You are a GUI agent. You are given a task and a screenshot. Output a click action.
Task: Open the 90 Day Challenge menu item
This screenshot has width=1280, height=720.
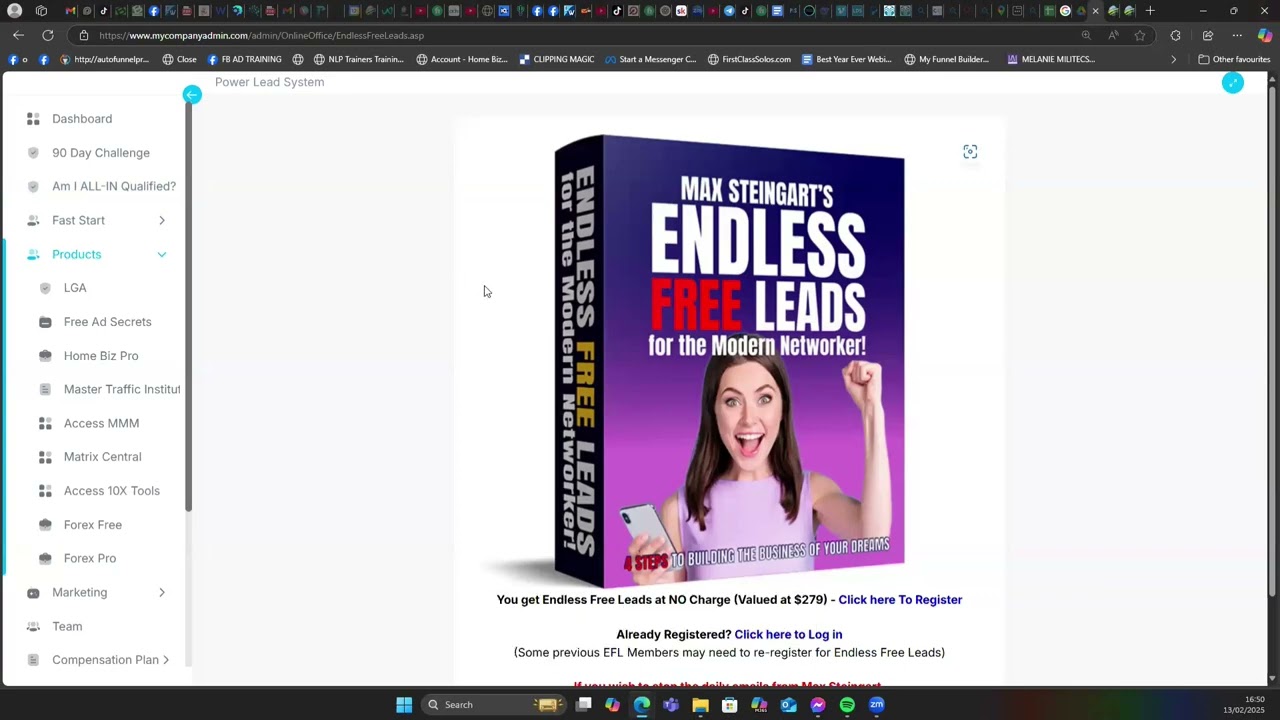point(101,153)
